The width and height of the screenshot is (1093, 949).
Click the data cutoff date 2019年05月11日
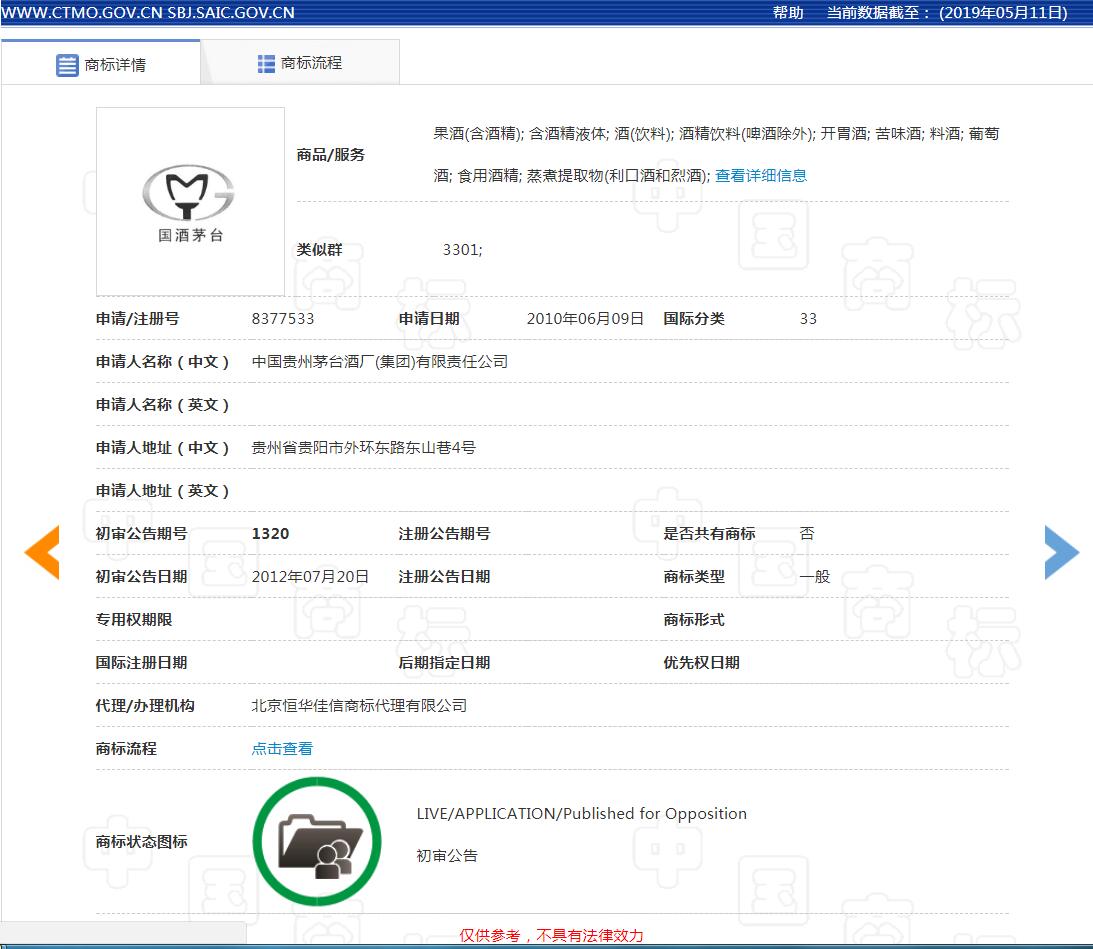coord(1001,13)
